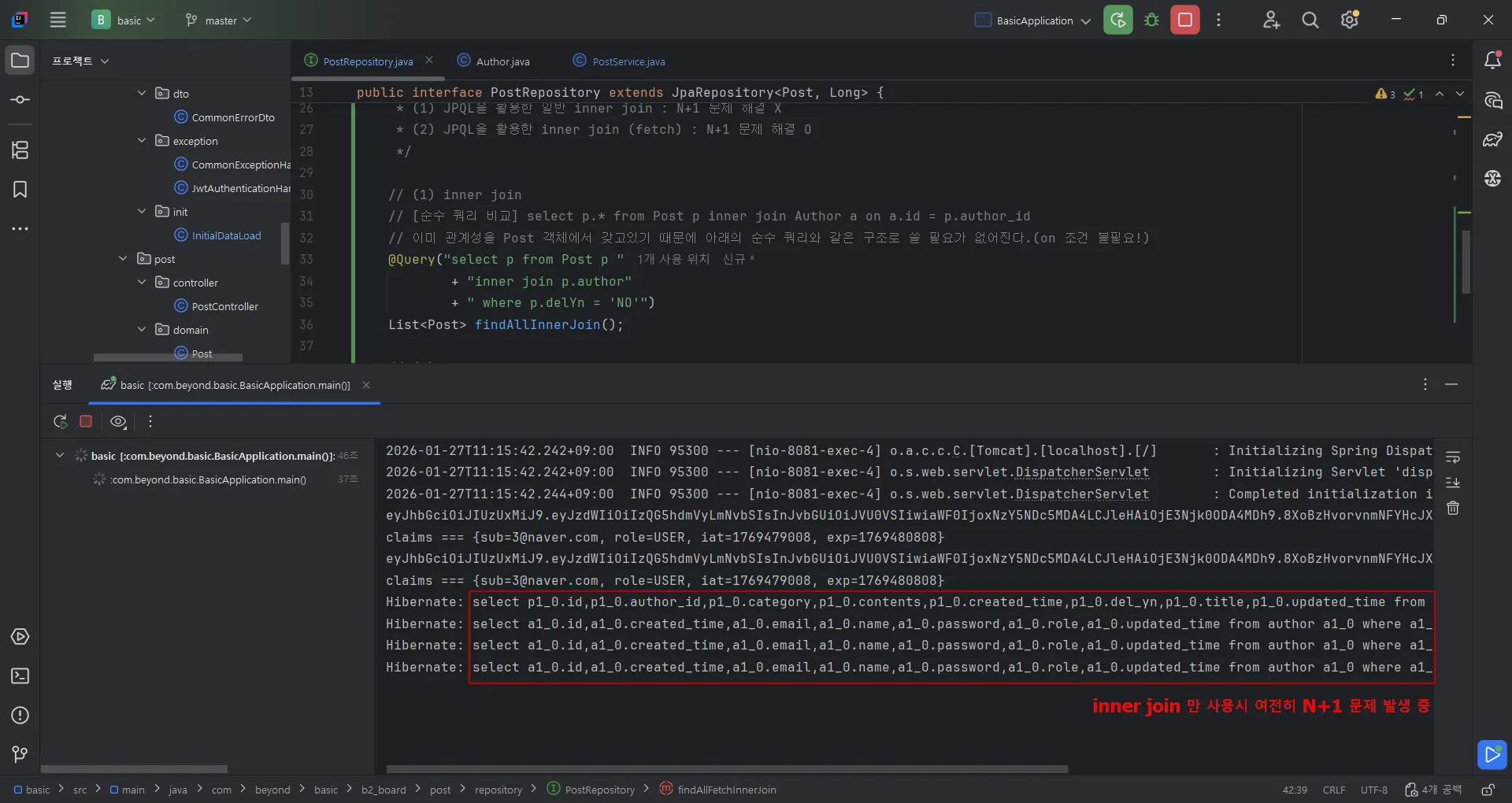Hide the Run tool window
Image resolution: width=1512 pixels, height=803 pixels.
[1451, 384]
